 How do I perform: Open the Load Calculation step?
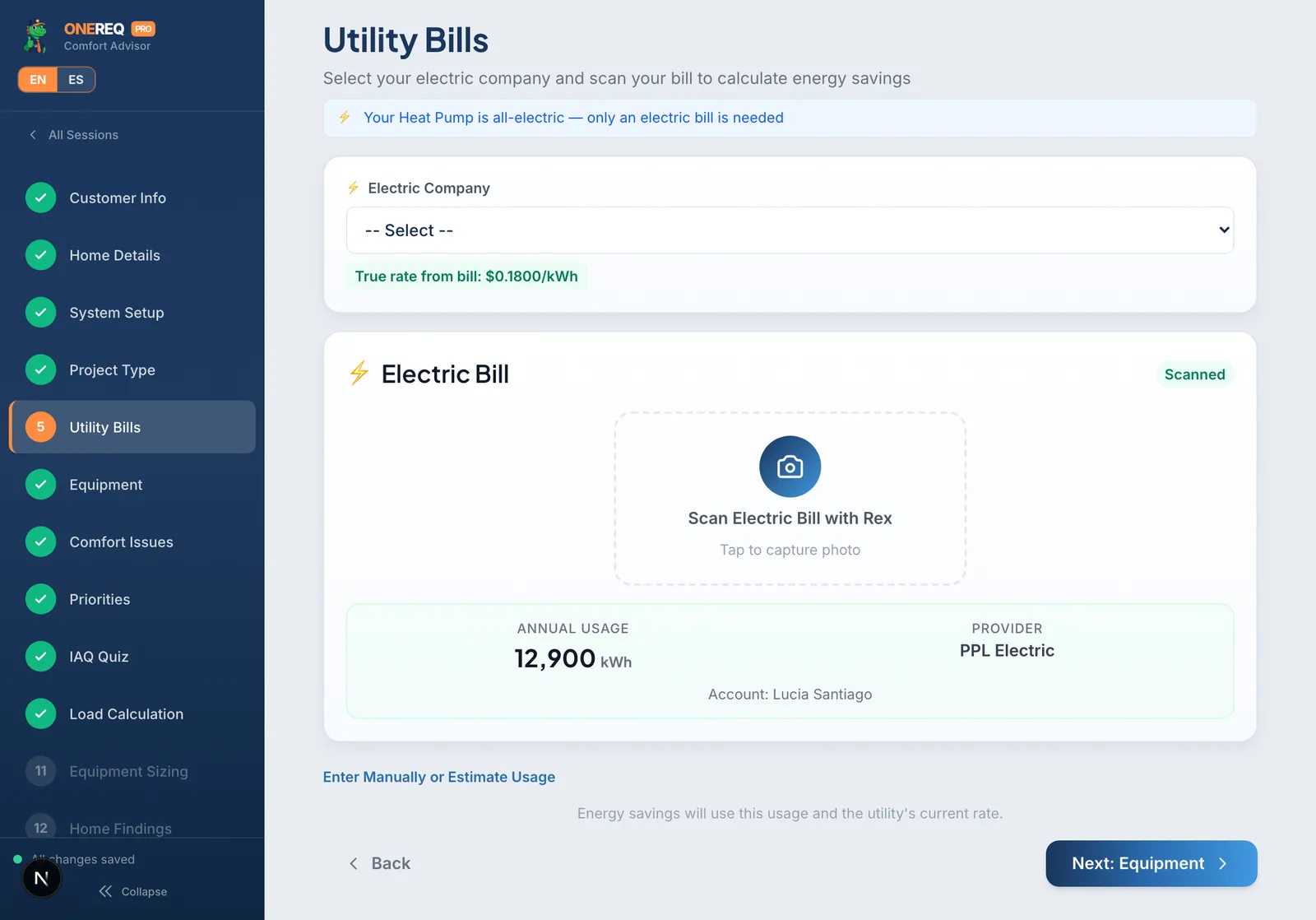click(132, 713)
